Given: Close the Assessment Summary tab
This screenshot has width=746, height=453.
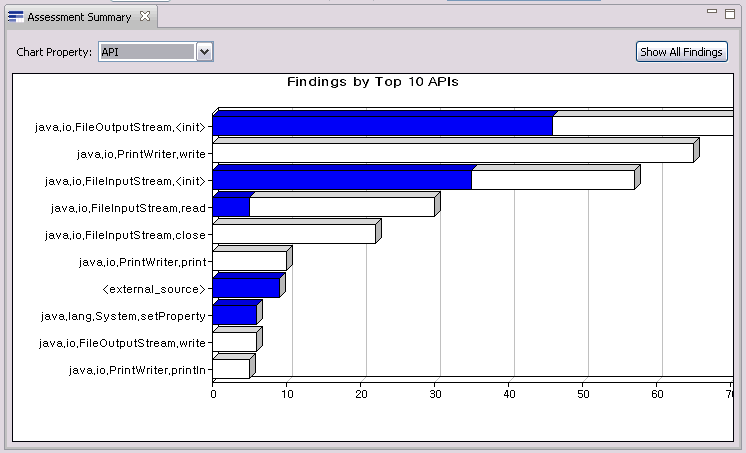Looking at the screenshot, I should pyautogui.click(x=145, y=17).
